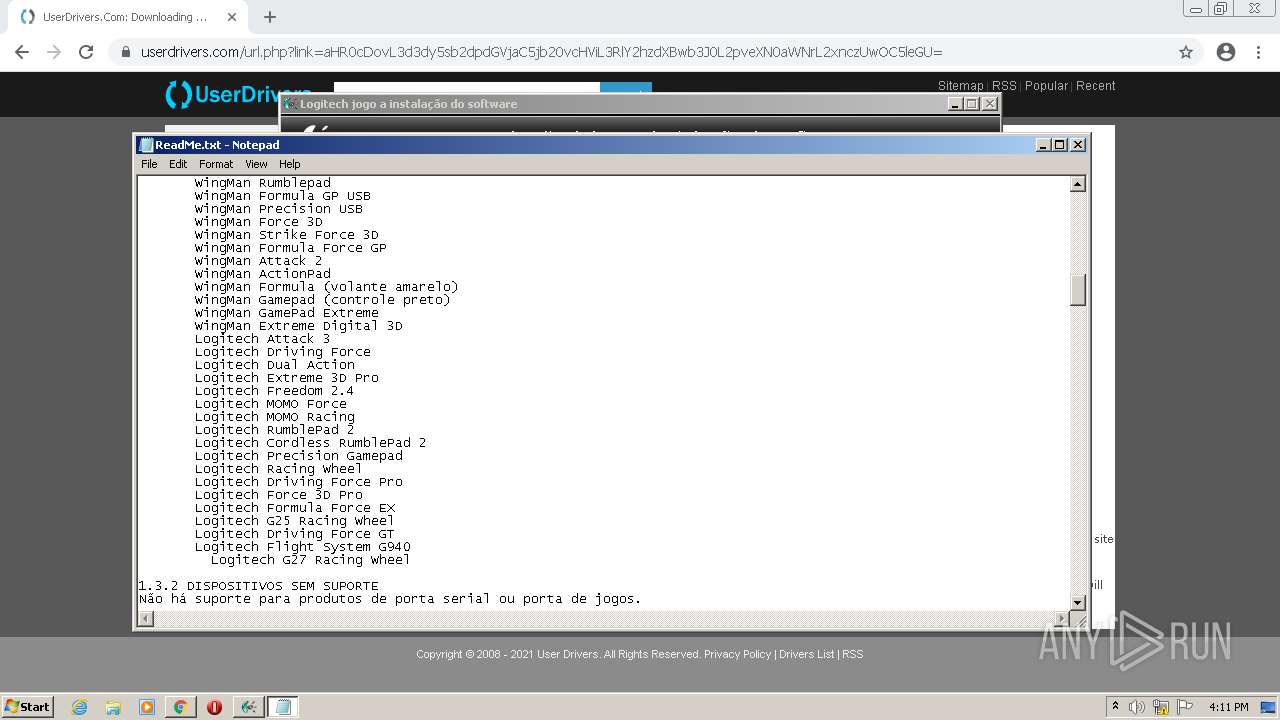Click the Notepad scroll down arrow

click(x=1078, y=602)
